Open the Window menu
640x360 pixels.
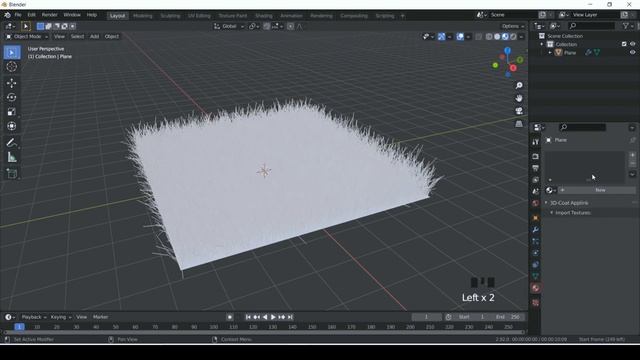click(x=72, y=15)
